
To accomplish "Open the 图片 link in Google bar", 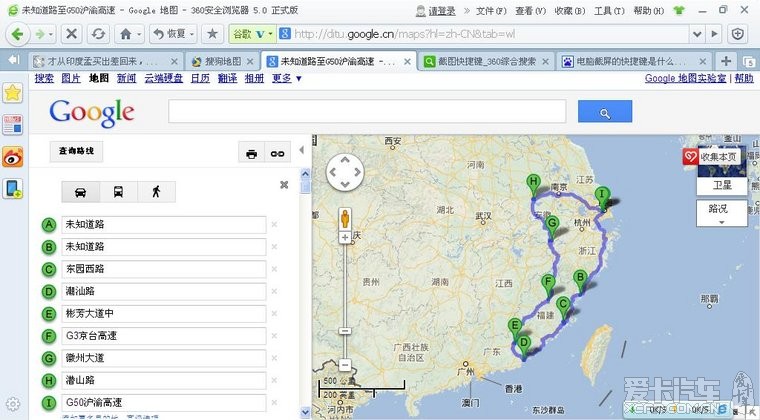I will [x=71, y=78].
